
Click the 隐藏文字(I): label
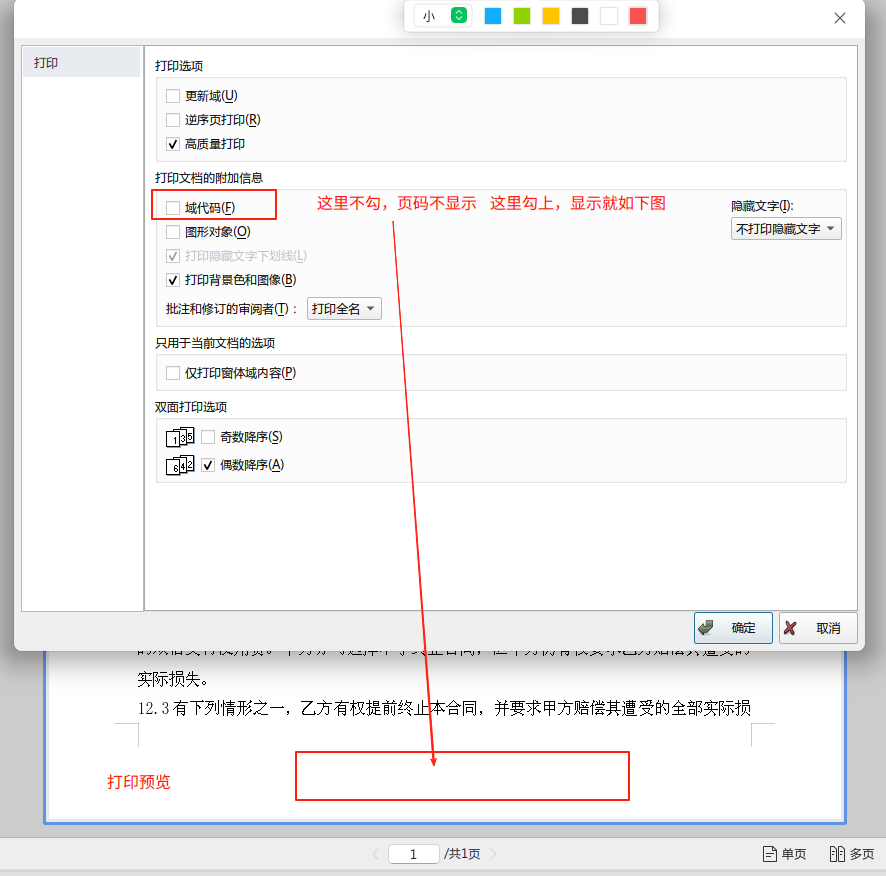pos(762,206)
